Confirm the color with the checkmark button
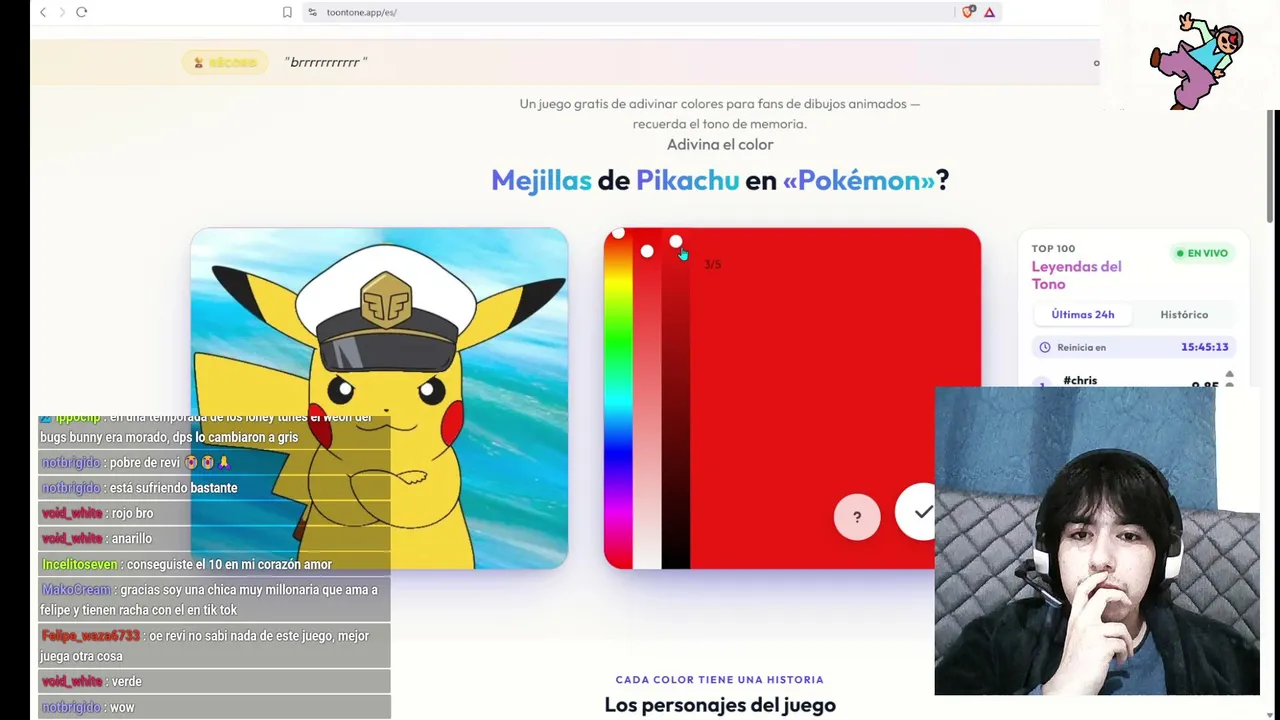 [x=922, y=512]
